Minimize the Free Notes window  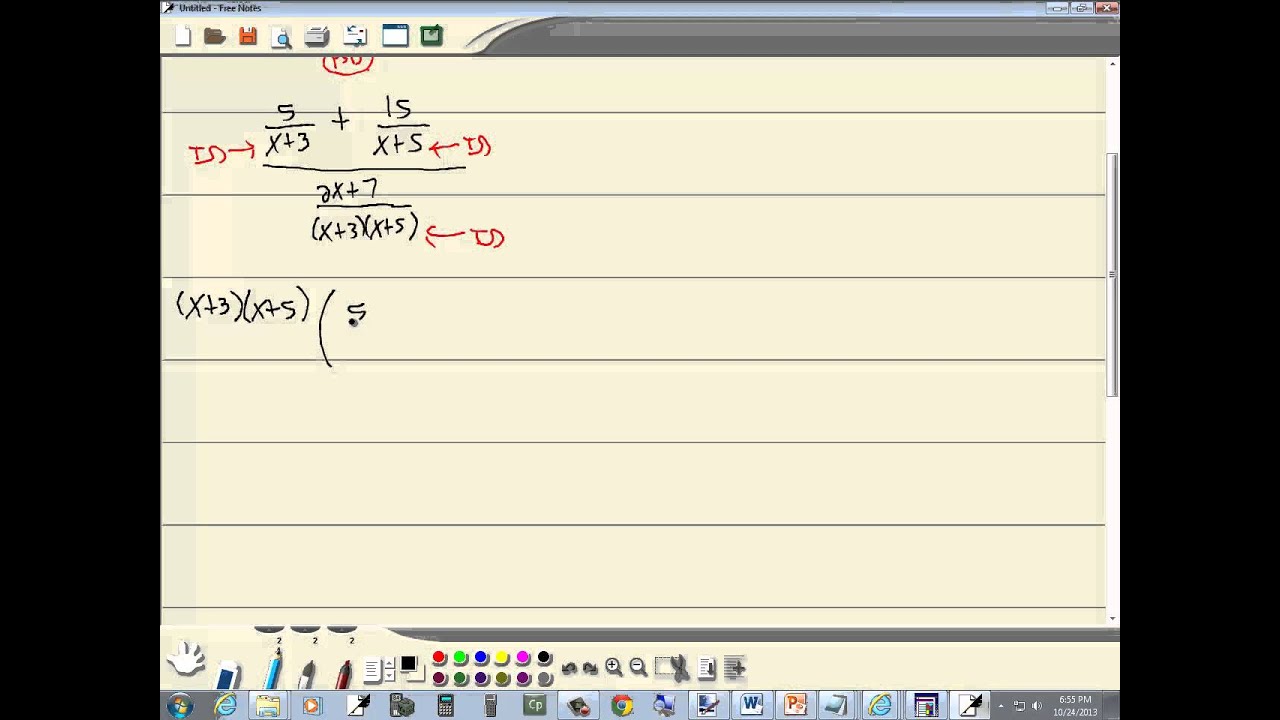coord(1058,8)
